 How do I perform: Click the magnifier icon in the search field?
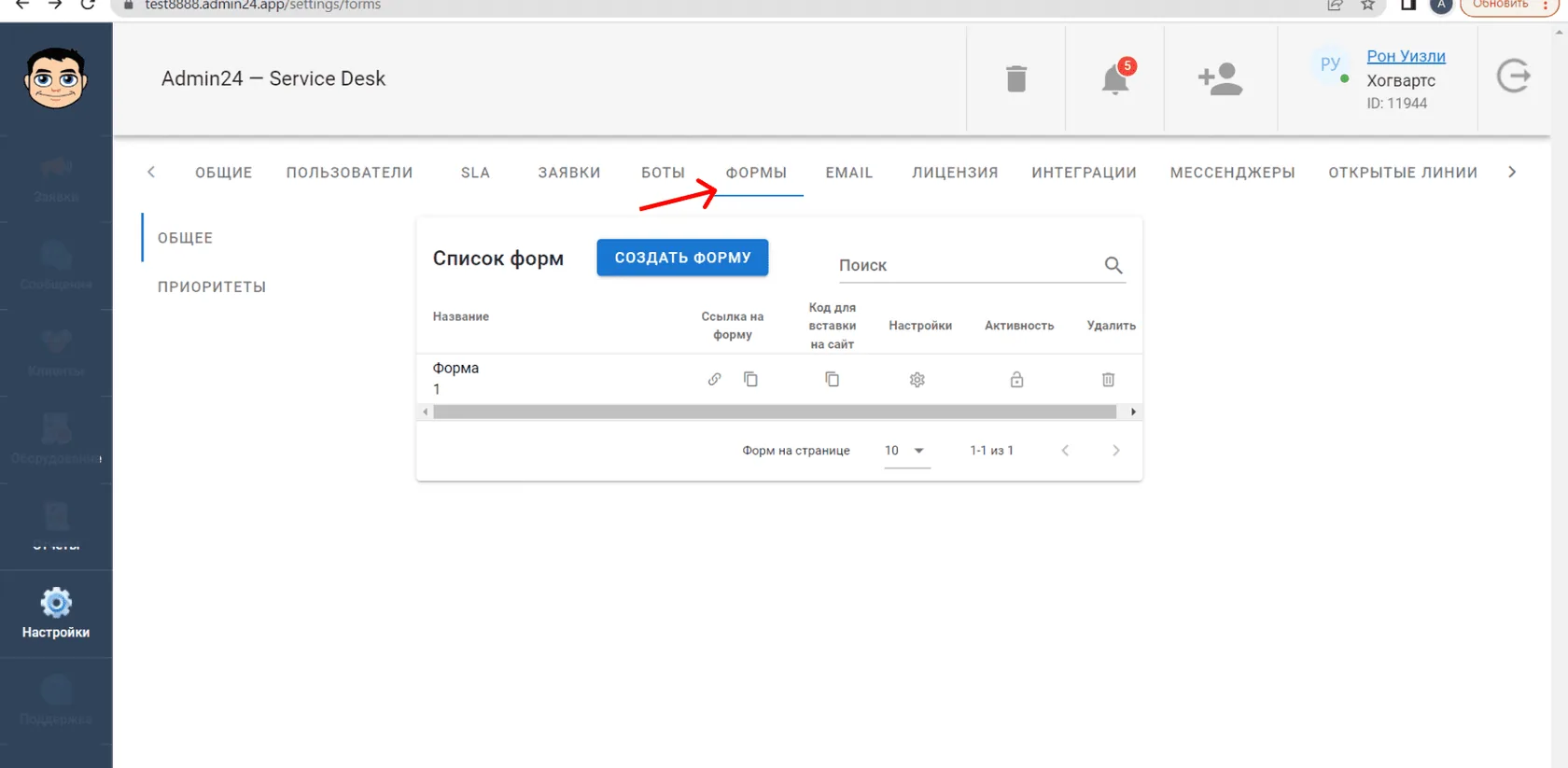1113,265
